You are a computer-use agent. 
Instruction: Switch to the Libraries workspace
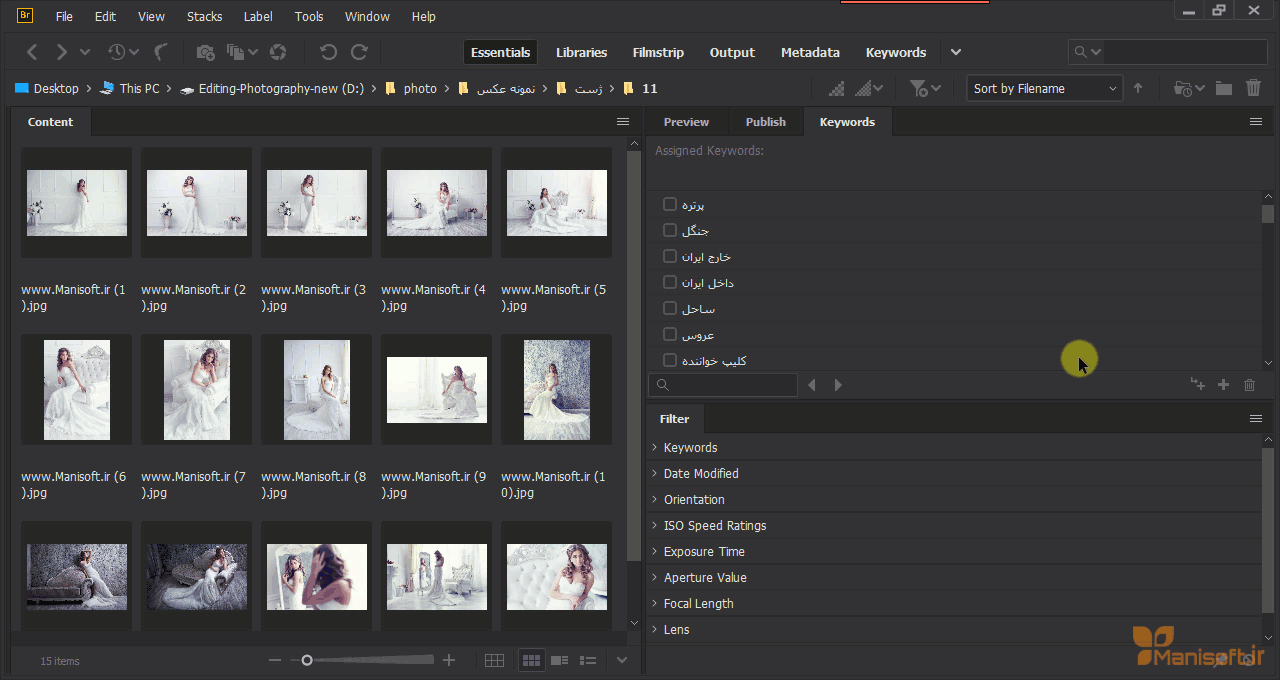pyautogui.click(x=581, y=52)
